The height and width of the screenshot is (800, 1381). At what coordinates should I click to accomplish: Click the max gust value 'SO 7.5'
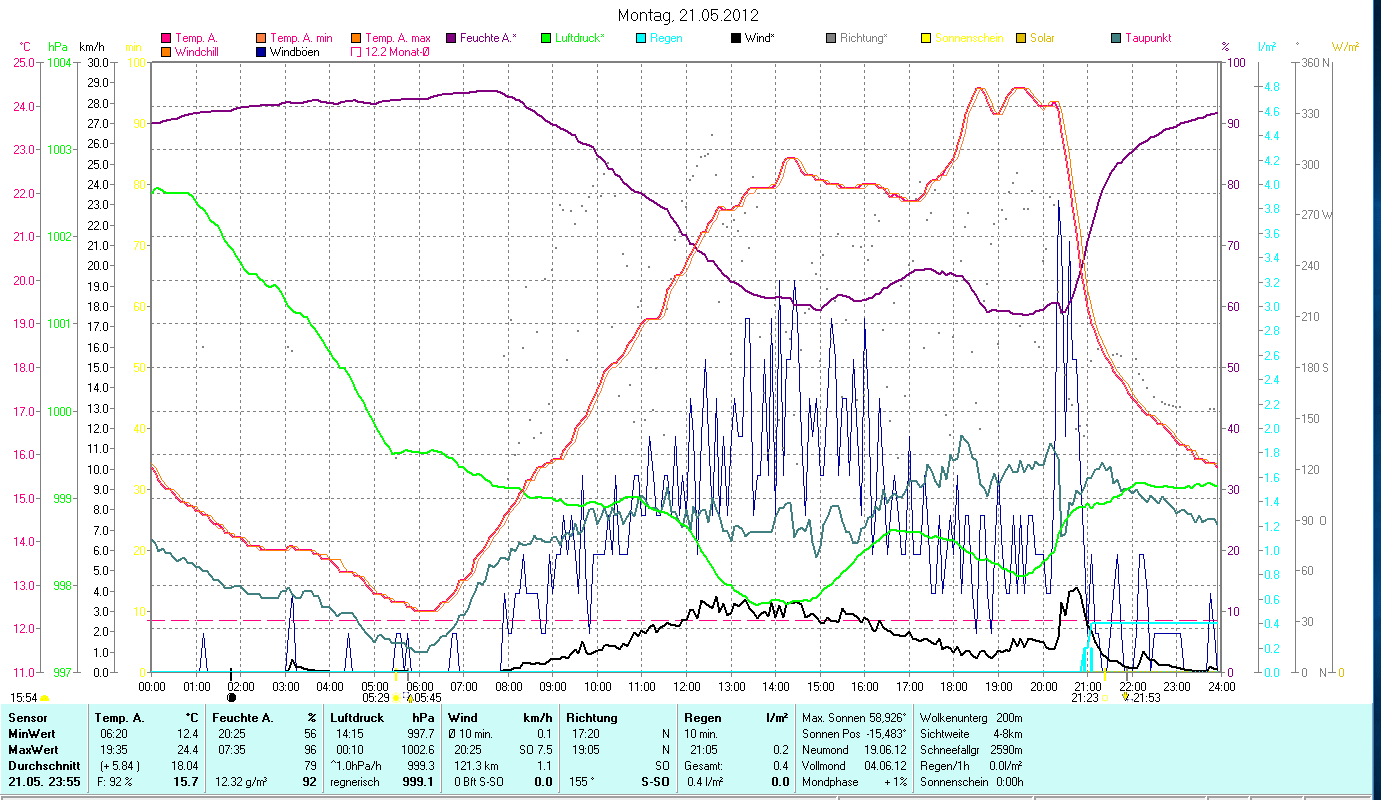535,750
